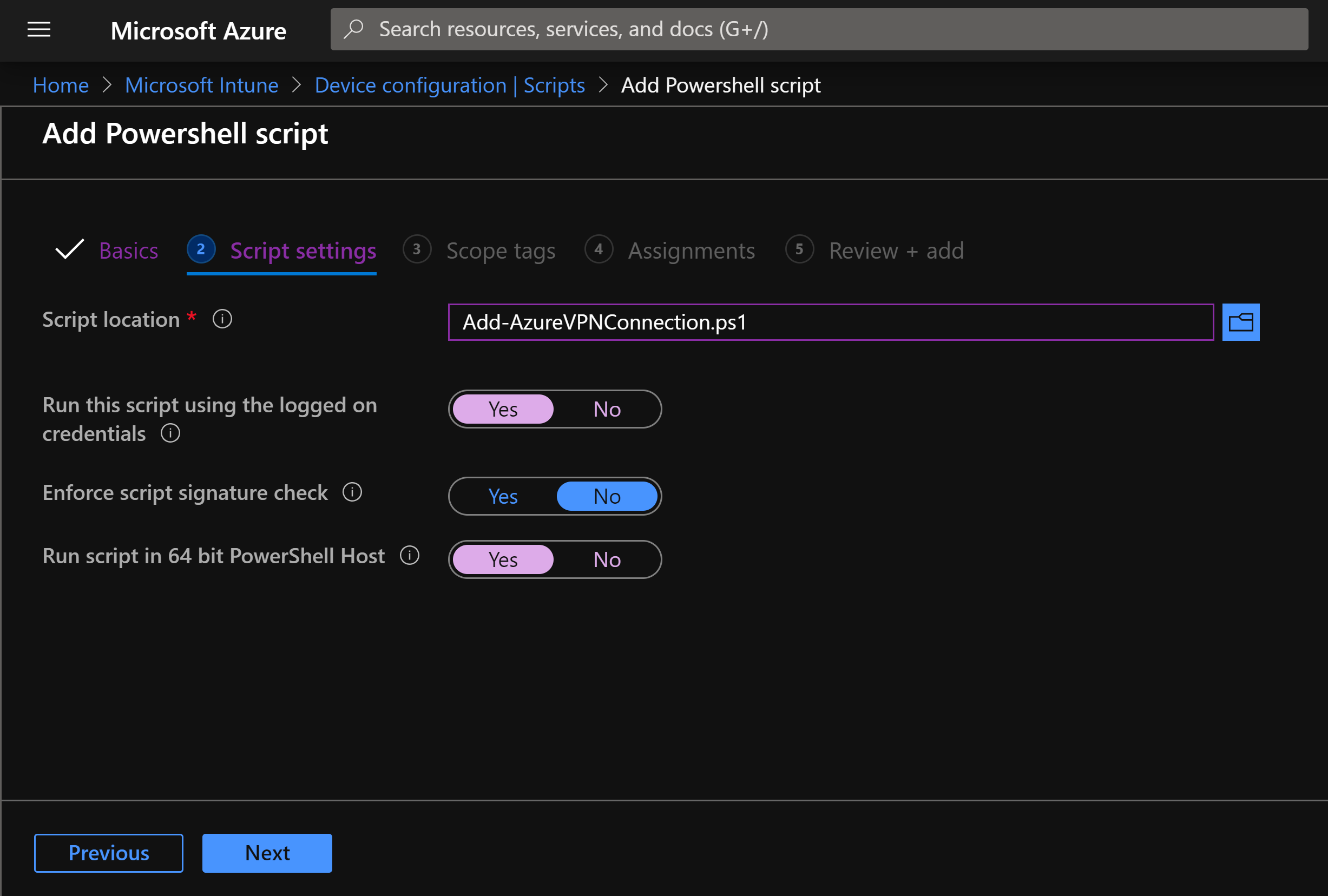Open the Review + add tab
The image size is (1328, 896).
(x=897, y=251)
